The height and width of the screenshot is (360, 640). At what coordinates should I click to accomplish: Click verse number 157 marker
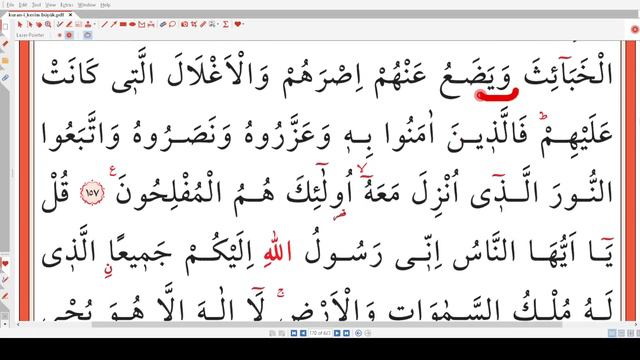[x=92, y=193]
